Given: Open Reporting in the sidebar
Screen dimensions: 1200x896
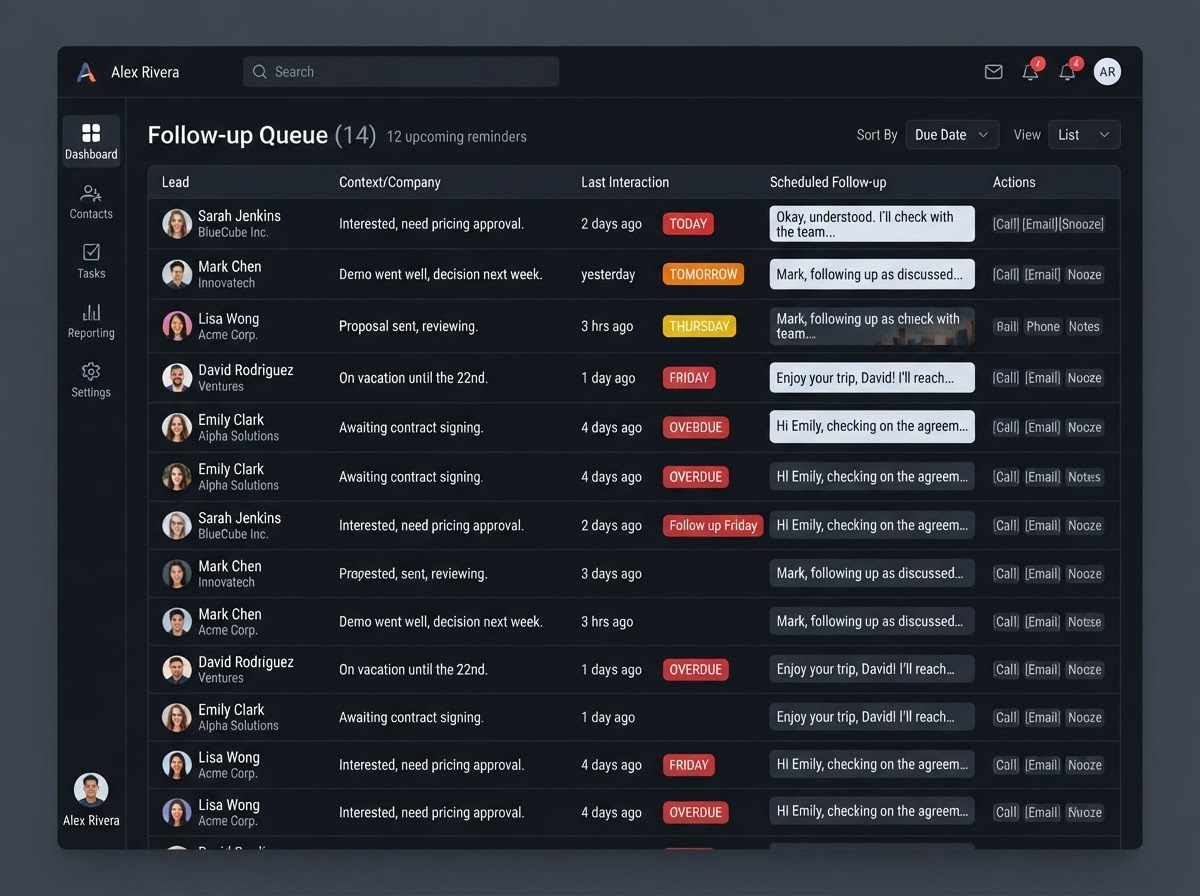Looking at the screenshot, I should 91,320.
